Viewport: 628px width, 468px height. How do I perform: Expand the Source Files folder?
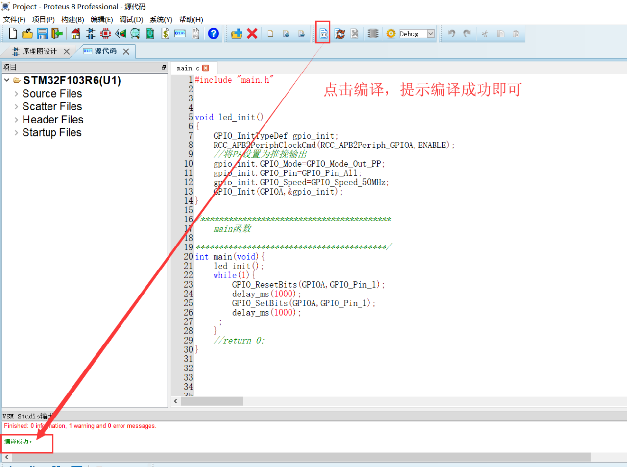coord(16,94)
